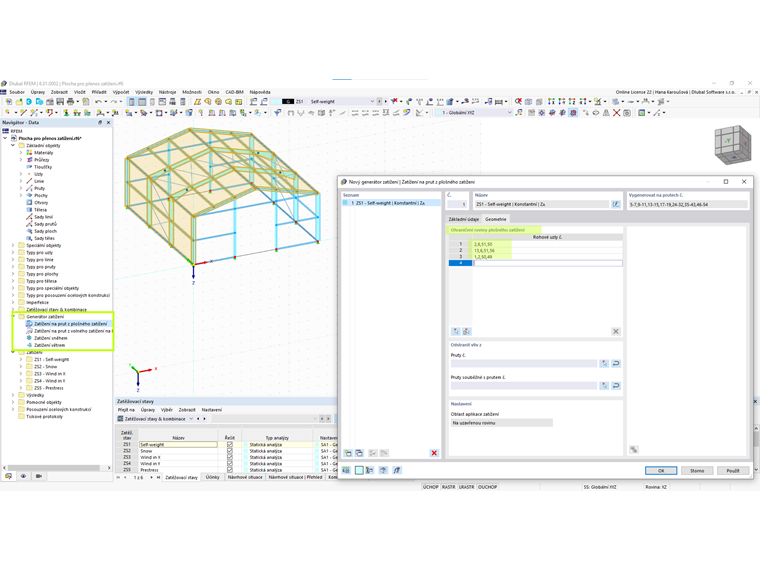Toggle OUCHOP object snap in status bar
The height and width of the screenshot is (570, 760).
click(x=488, y=487)
